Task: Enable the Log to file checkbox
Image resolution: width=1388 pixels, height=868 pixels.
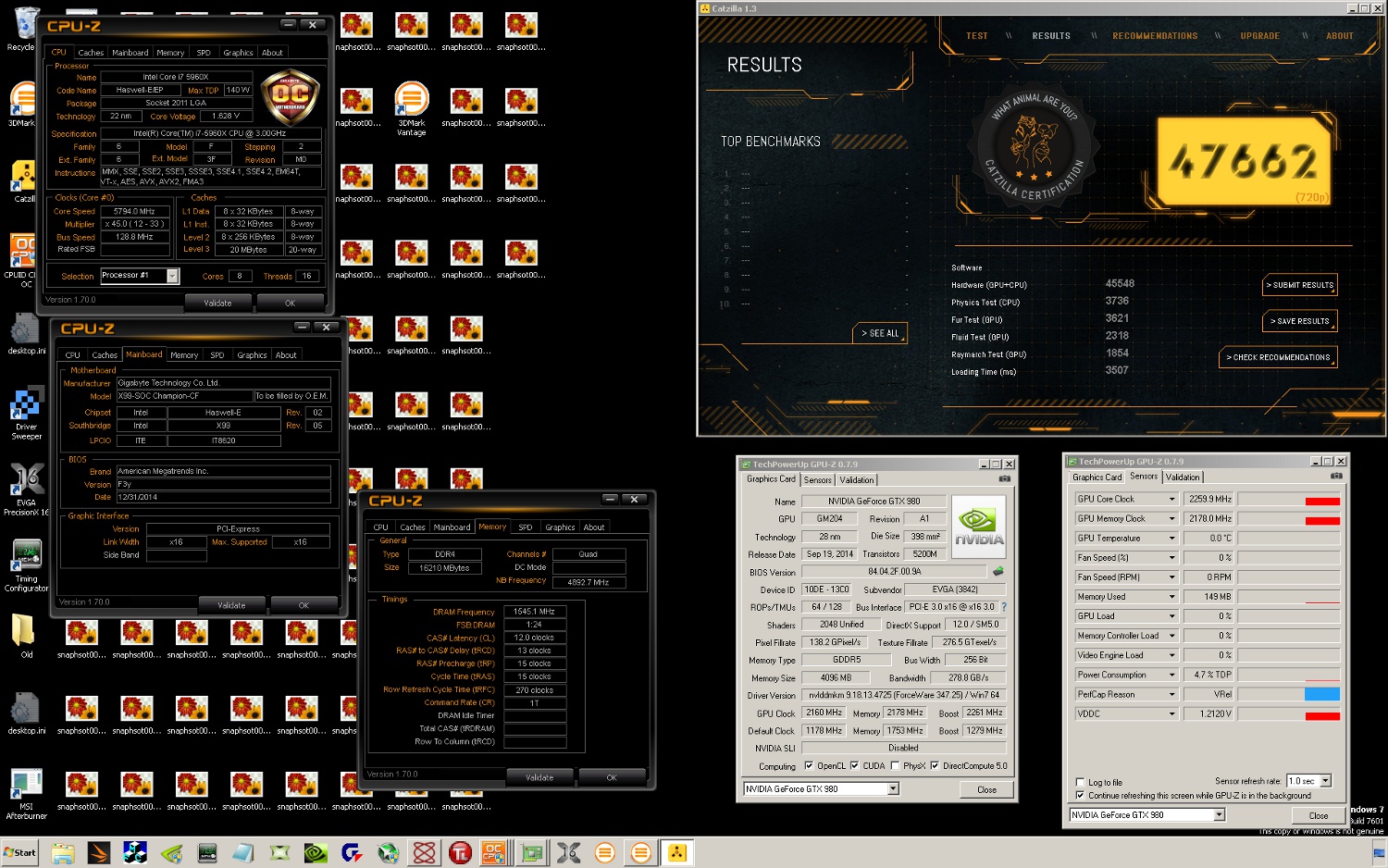Action: pyautogui.click(x=1080, y=782)
